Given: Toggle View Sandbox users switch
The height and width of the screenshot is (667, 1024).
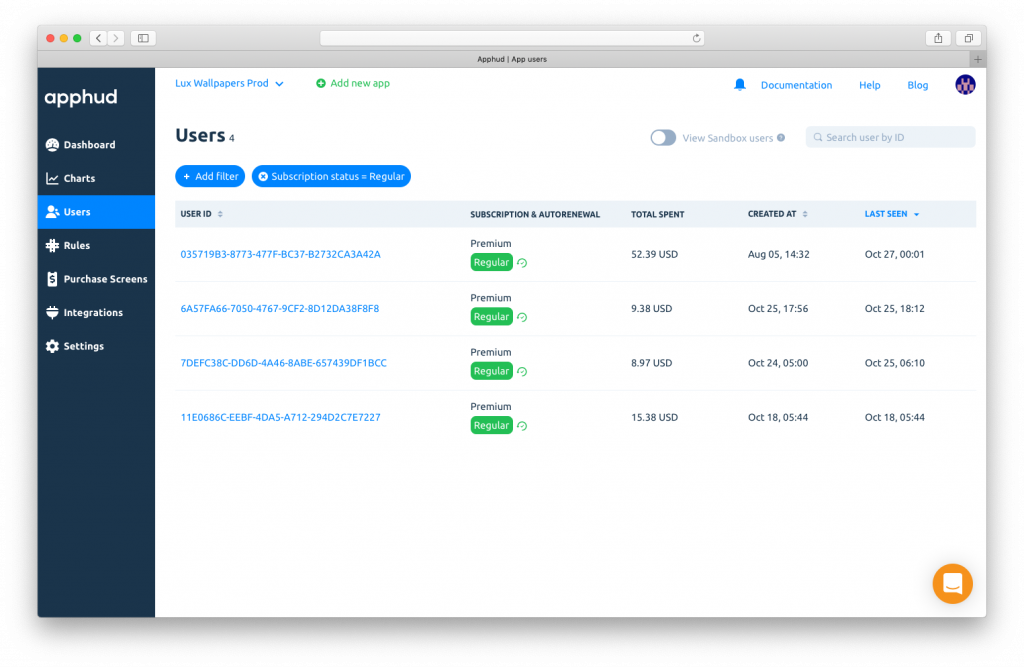Looking at the screenshot, I should [x=663, y=138].
